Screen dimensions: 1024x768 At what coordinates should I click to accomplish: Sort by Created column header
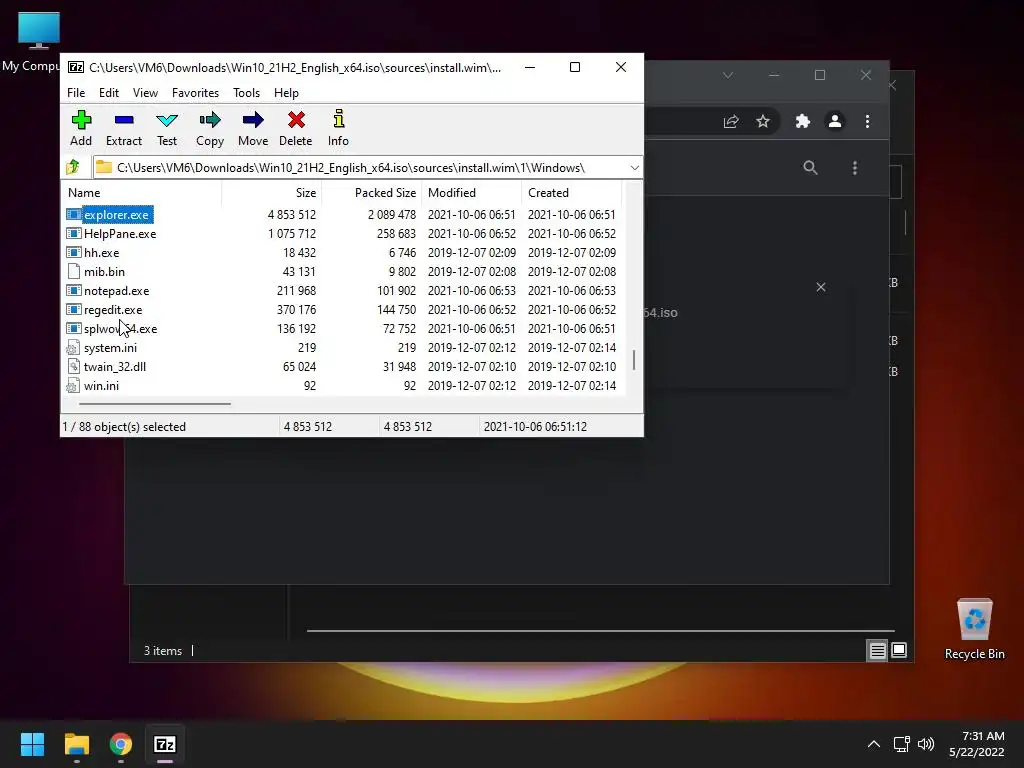[x=571, y=193]
